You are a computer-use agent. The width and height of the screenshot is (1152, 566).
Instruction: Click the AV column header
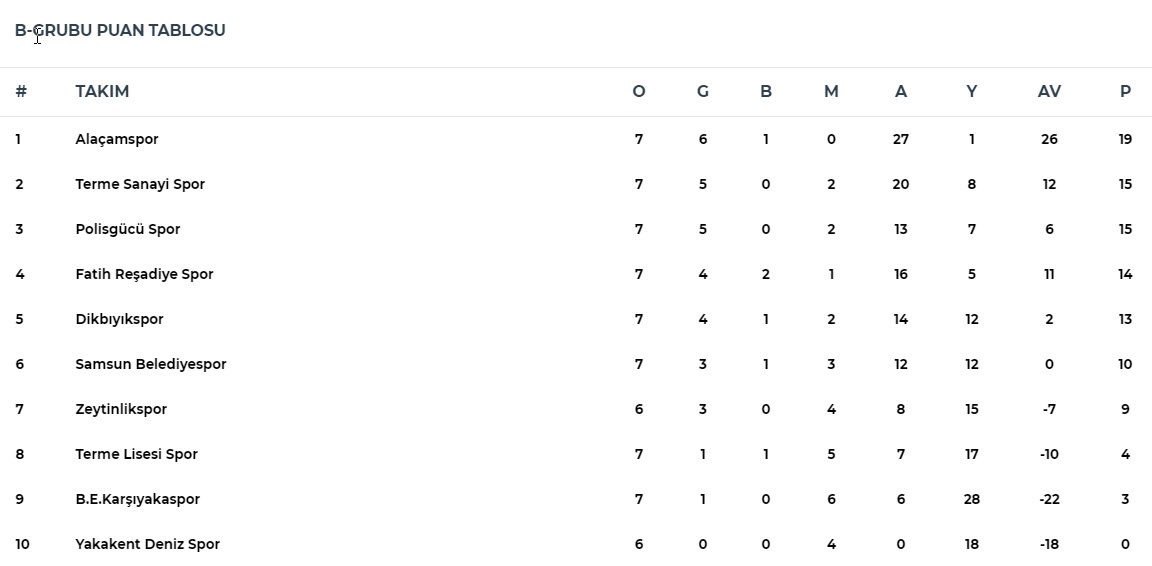click(1049, 91)
